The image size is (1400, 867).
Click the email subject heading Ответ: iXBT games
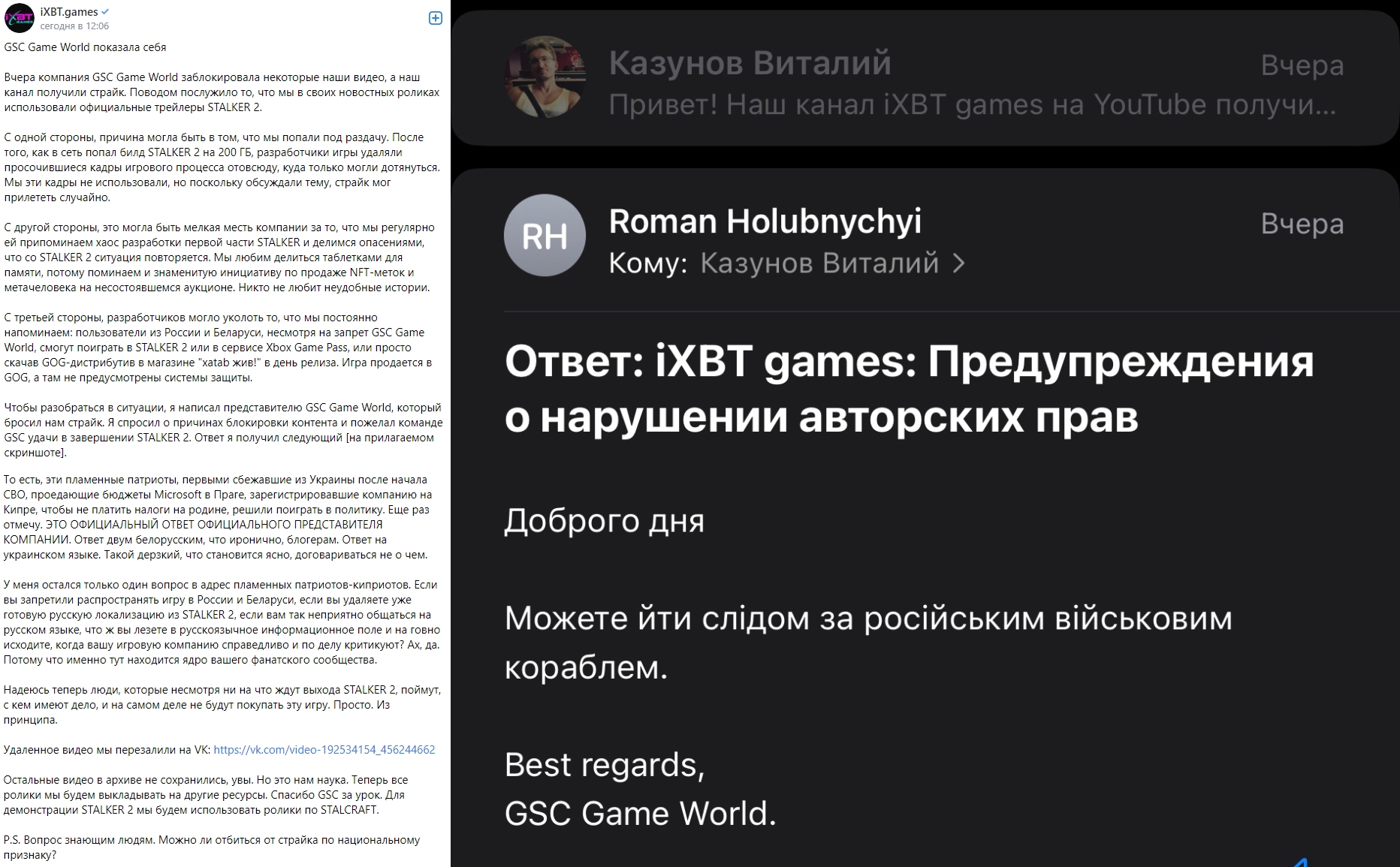point(909,389)
